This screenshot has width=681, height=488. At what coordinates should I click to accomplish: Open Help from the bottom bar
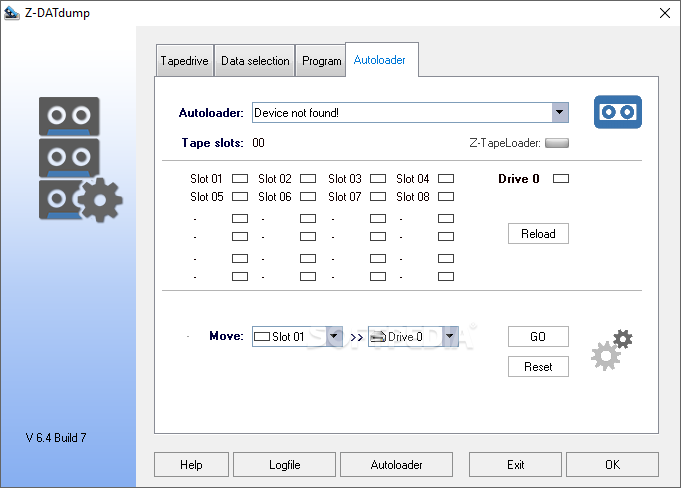[191, 465]
